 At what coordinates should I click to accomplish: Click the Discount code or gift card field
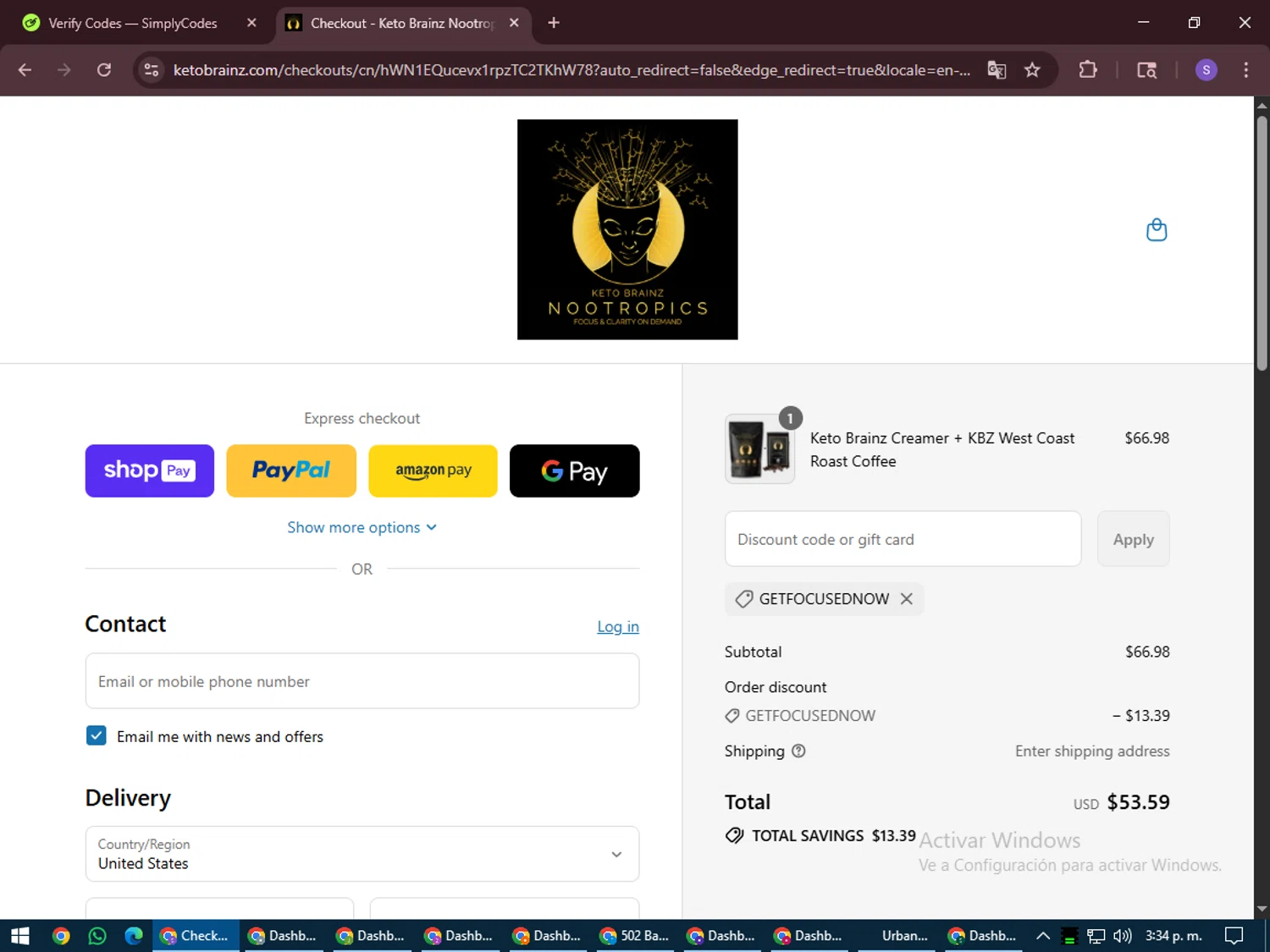[903, 539]
